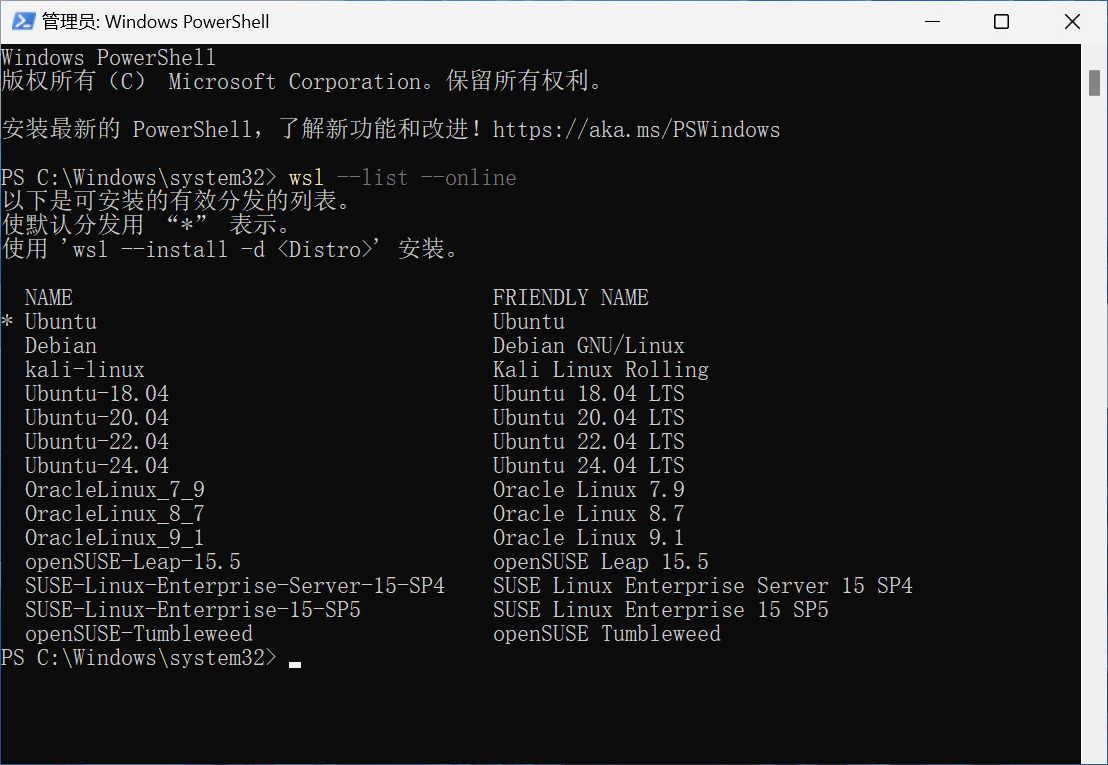The image size is (1108, 765).
Task: Click the openSUSE-Tumbleweed distro name
Action: (x=138, y=634)
